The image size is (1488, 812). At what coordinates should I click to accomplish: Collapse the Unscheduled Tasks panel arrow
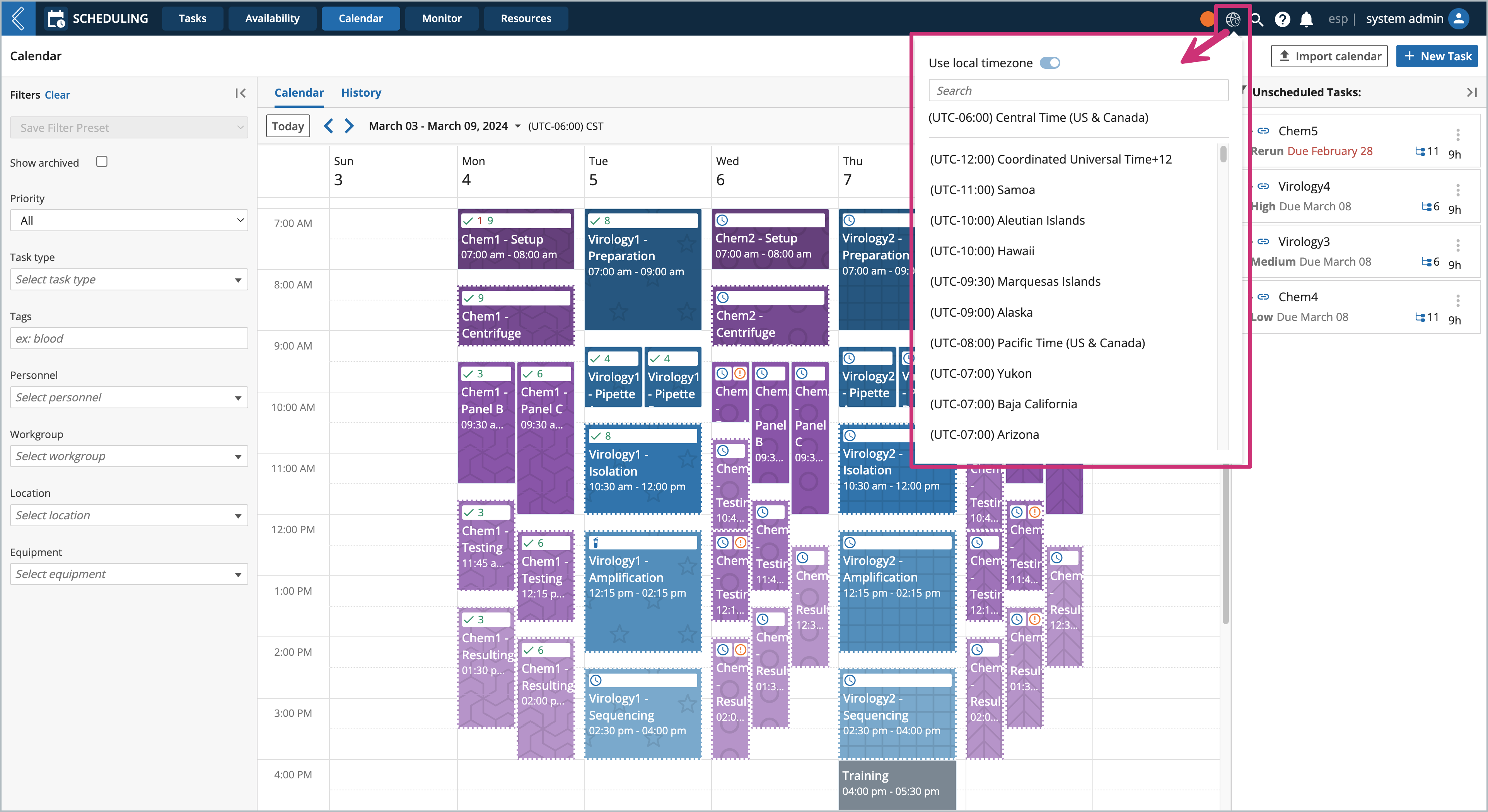[1472, 92]
